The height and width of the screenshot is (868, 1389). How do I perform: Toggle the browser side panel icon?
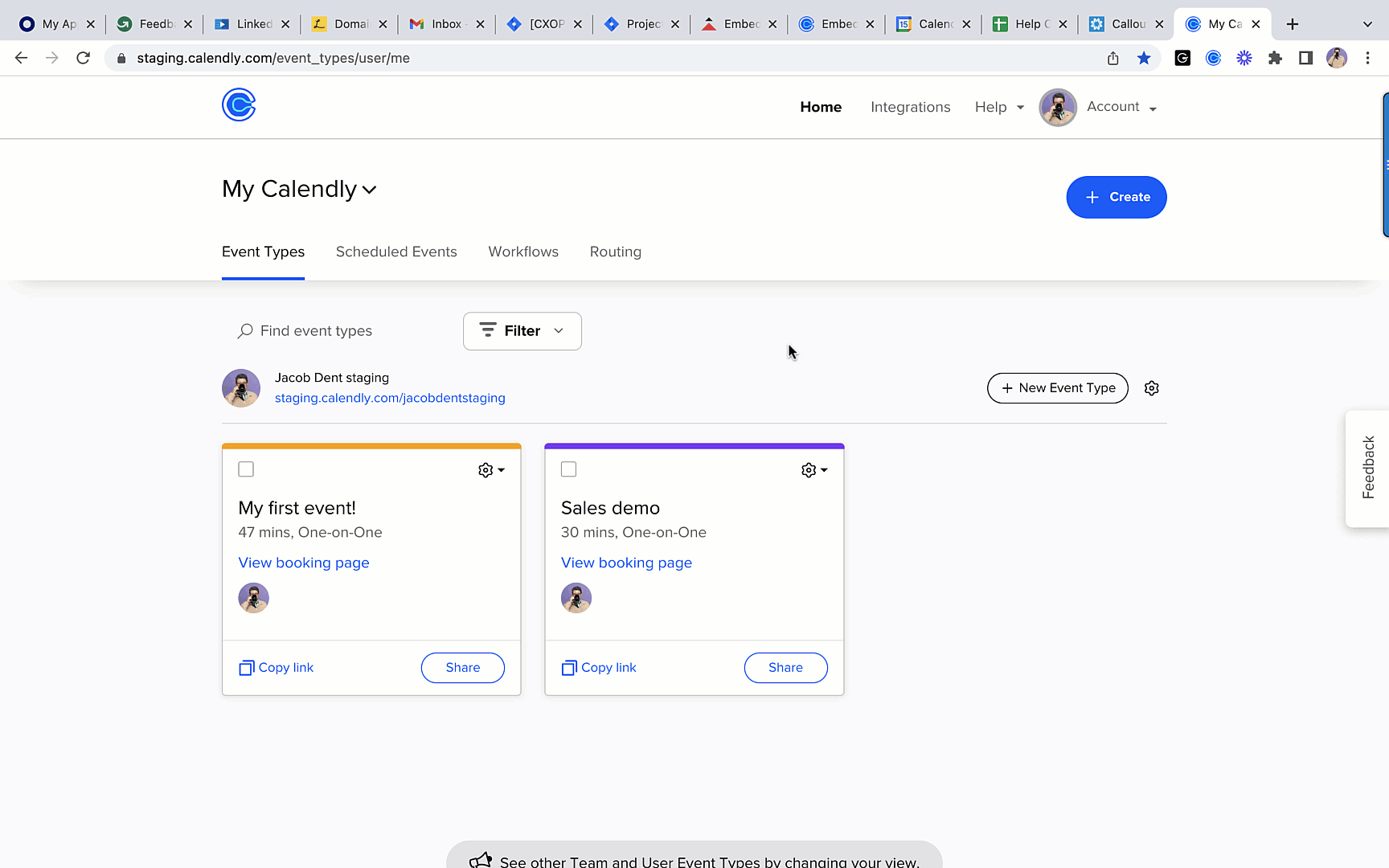click(1306, 58)
